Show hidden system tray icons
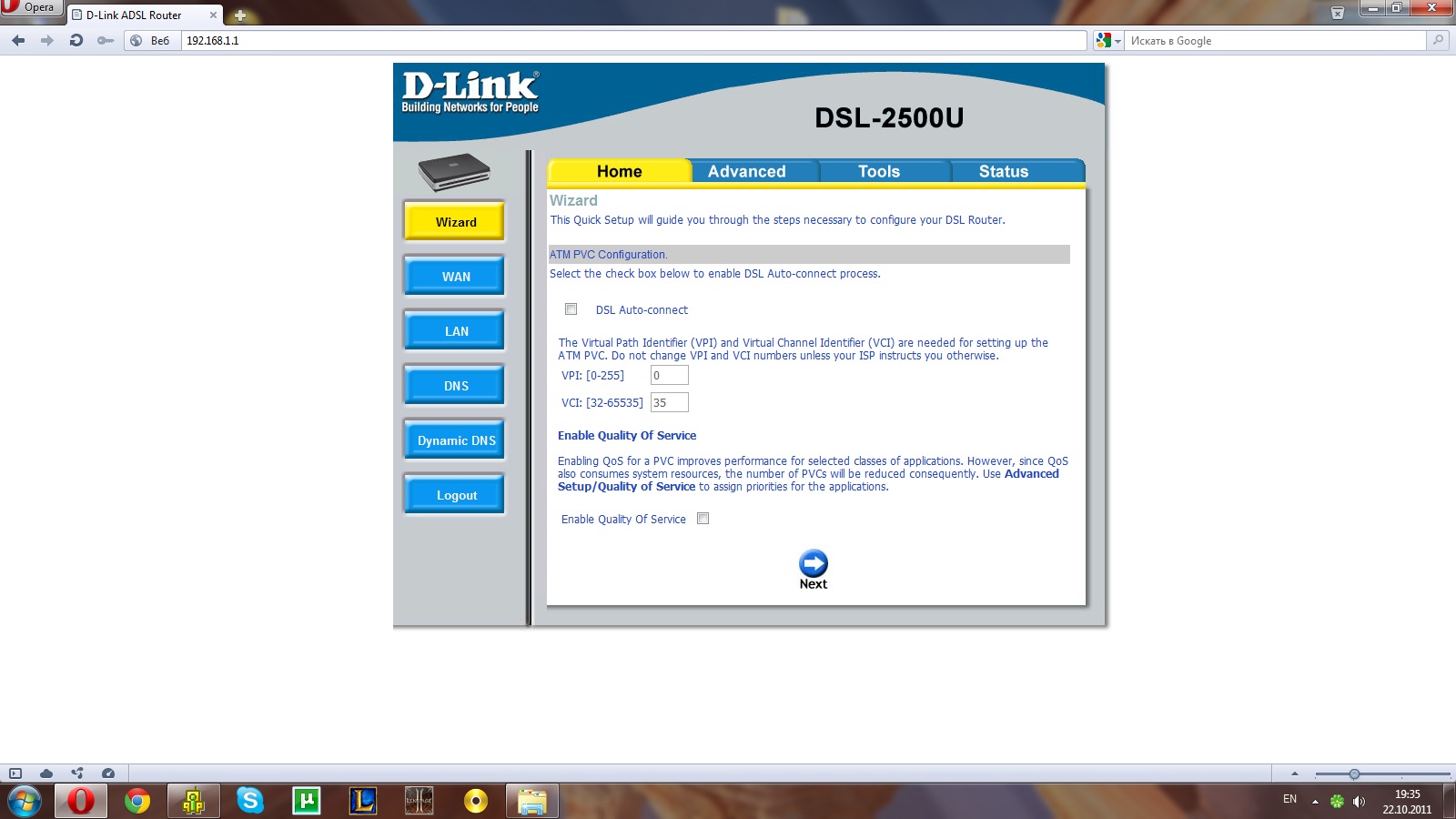Viewport: 1456px width, 819px height. point(1315,802)
